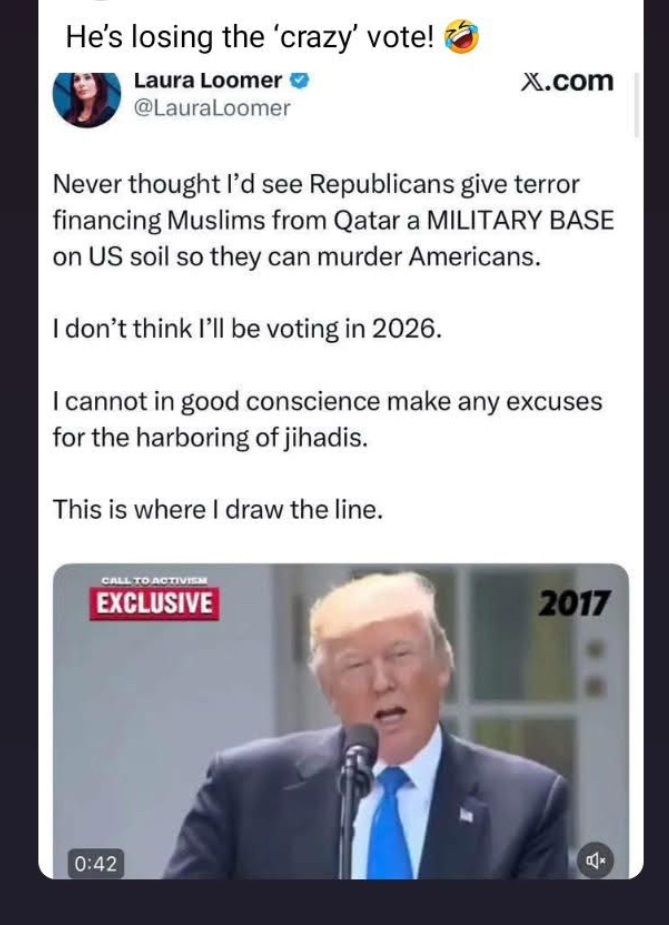The width and height of the screenshot is (669, 925).
Task: Click the 'He's losing the crazy vote' caption
Action: (250, 37)
